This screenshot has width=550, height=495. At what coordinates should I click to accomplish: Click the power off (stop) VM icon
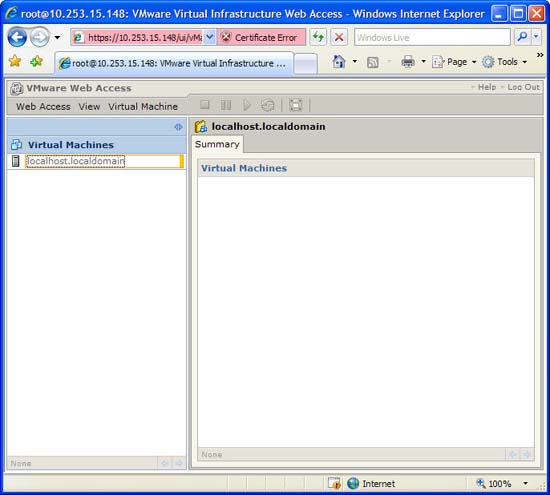tap(205, 105)
